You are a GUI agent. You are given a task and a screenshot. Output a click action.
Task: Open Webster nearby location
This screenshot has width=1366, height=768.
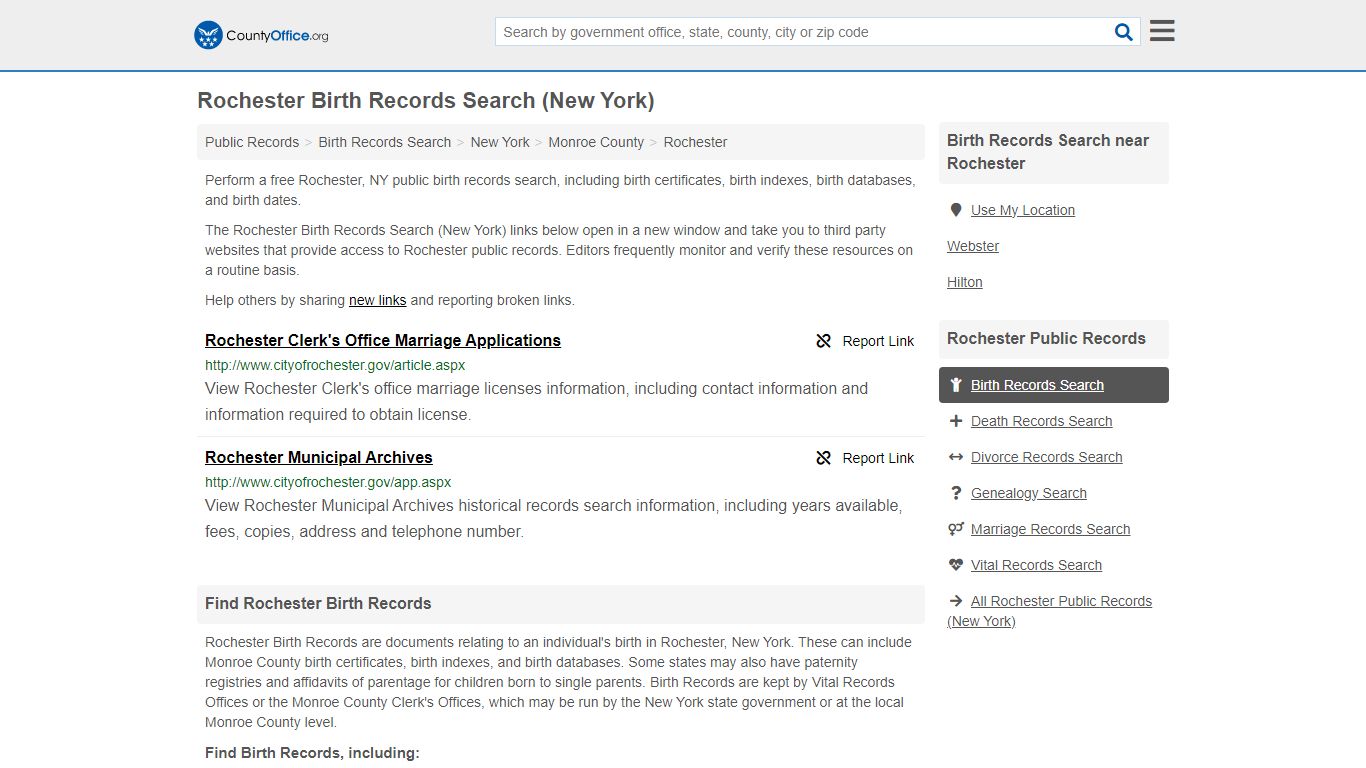[973, 246]
